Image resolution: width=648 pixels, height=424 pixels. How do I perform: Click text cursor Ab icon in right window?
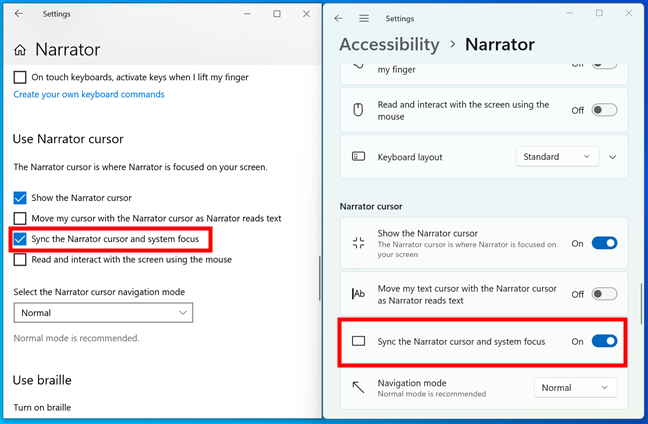coord(358,294)
